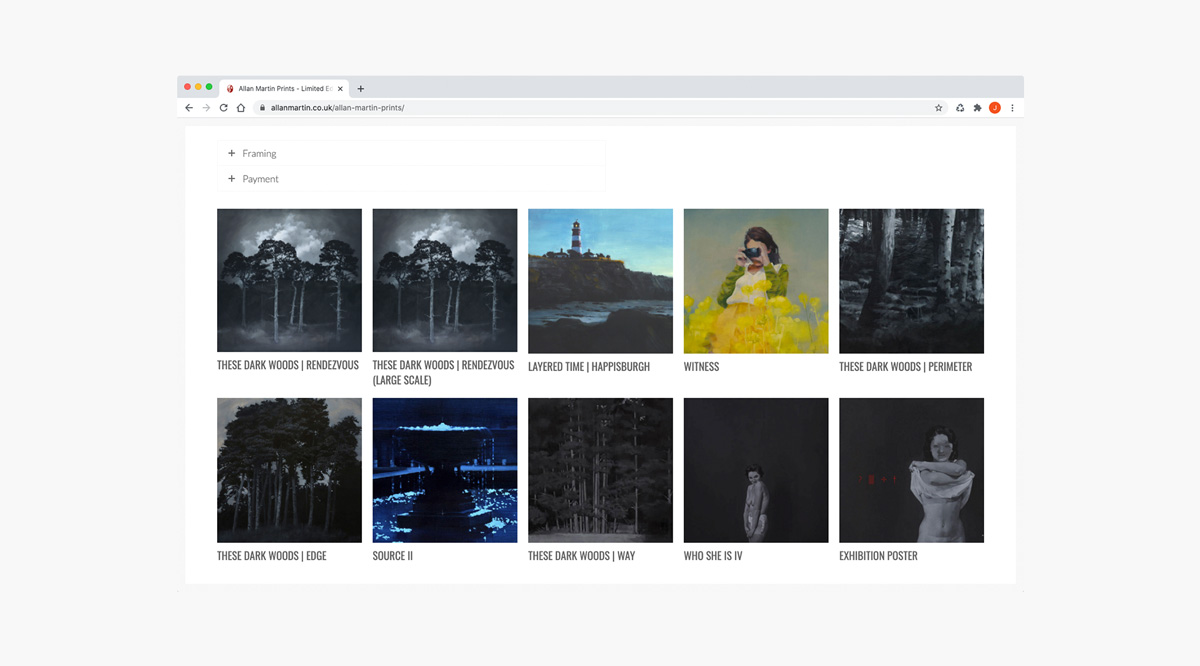
Task: Click the browser forward arrow
Action: coord(206,108)
